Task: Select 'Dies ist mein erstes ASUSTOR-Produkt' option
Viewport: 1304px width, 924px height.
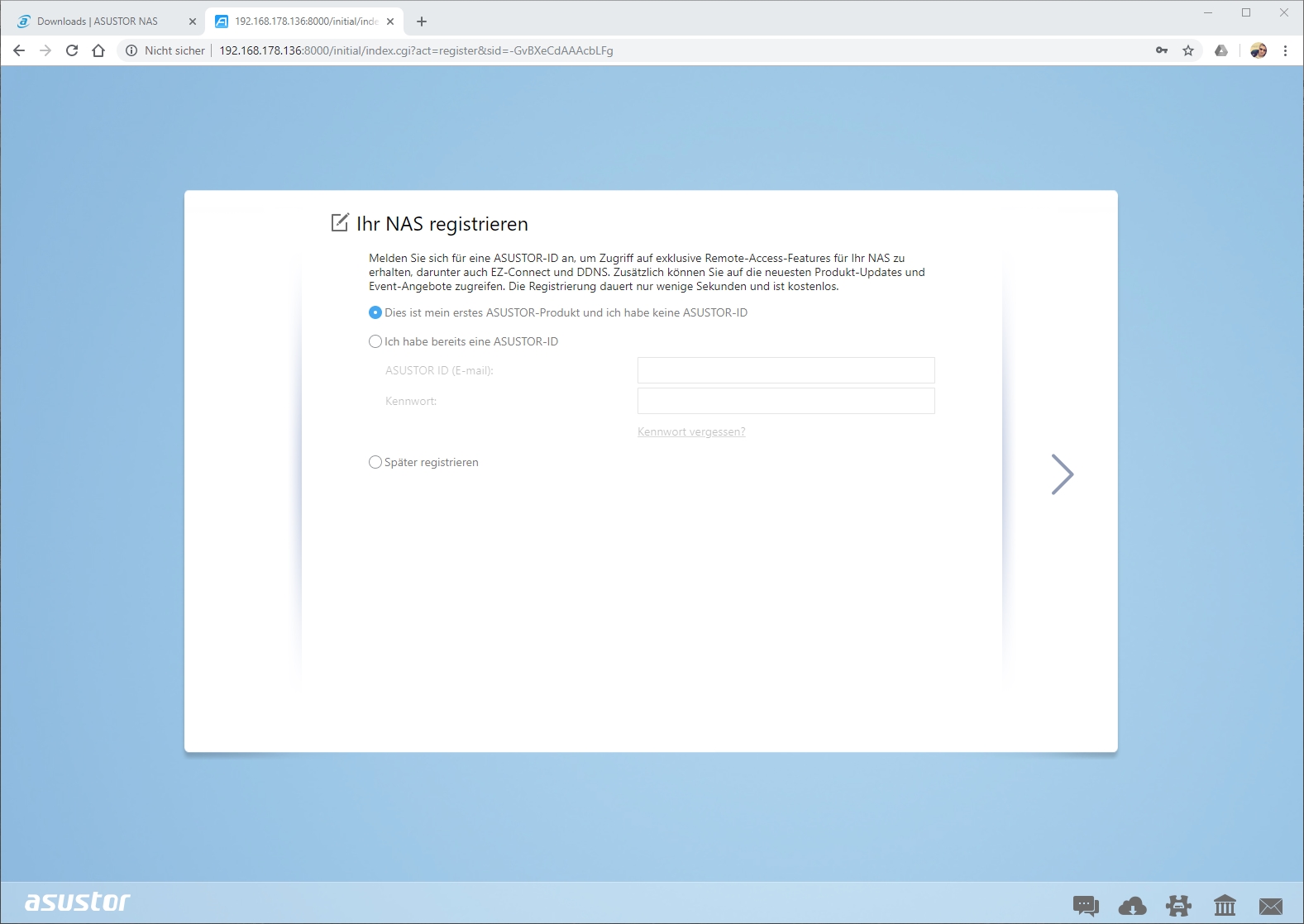Action: [375, 312]
